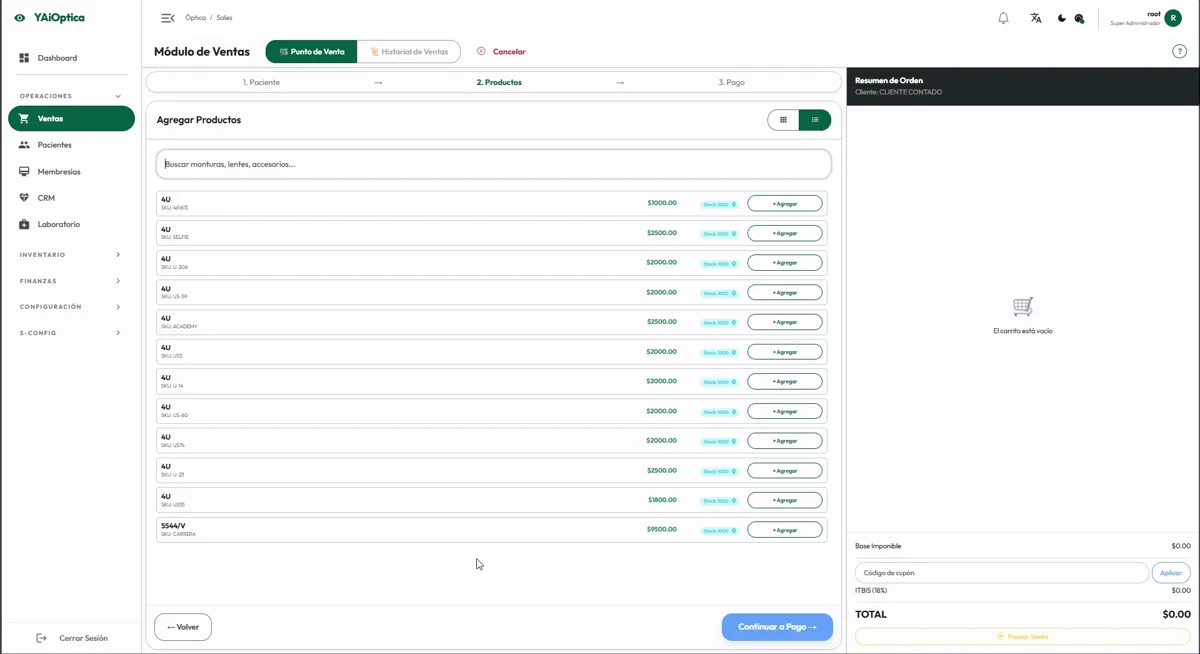Add product SKU 461613 to cart
This screenshot has height=654, width=1200.
coord(785,203)
